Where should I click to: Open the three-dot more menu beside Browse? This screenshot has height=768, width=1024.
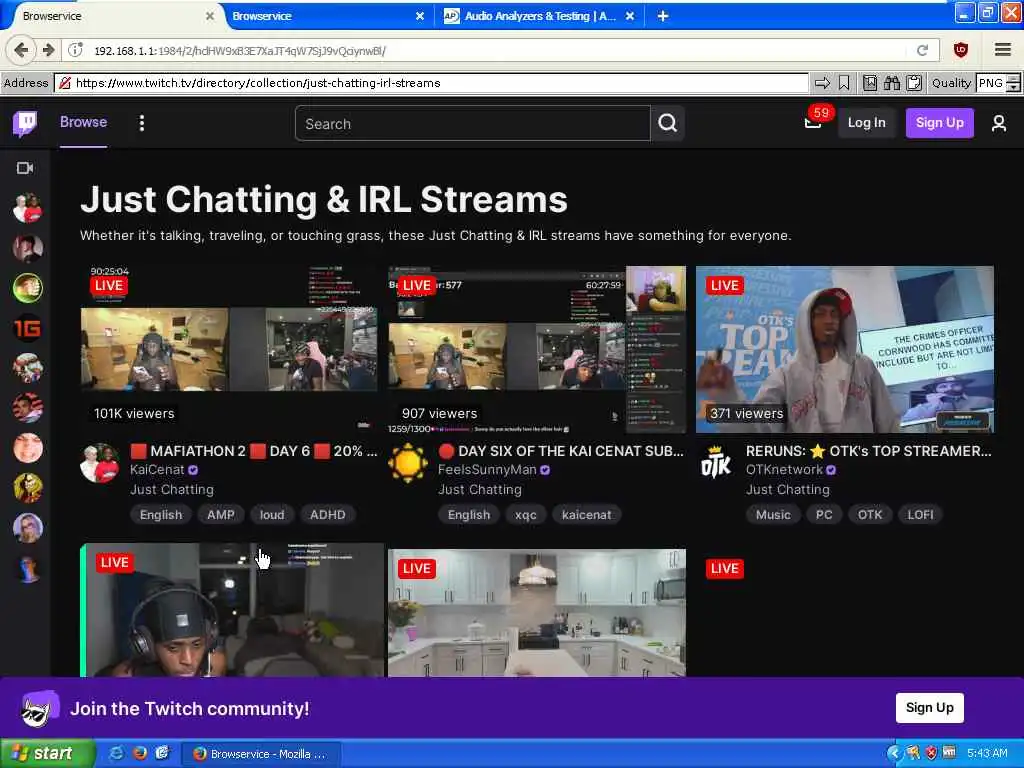tap(142, 123)
